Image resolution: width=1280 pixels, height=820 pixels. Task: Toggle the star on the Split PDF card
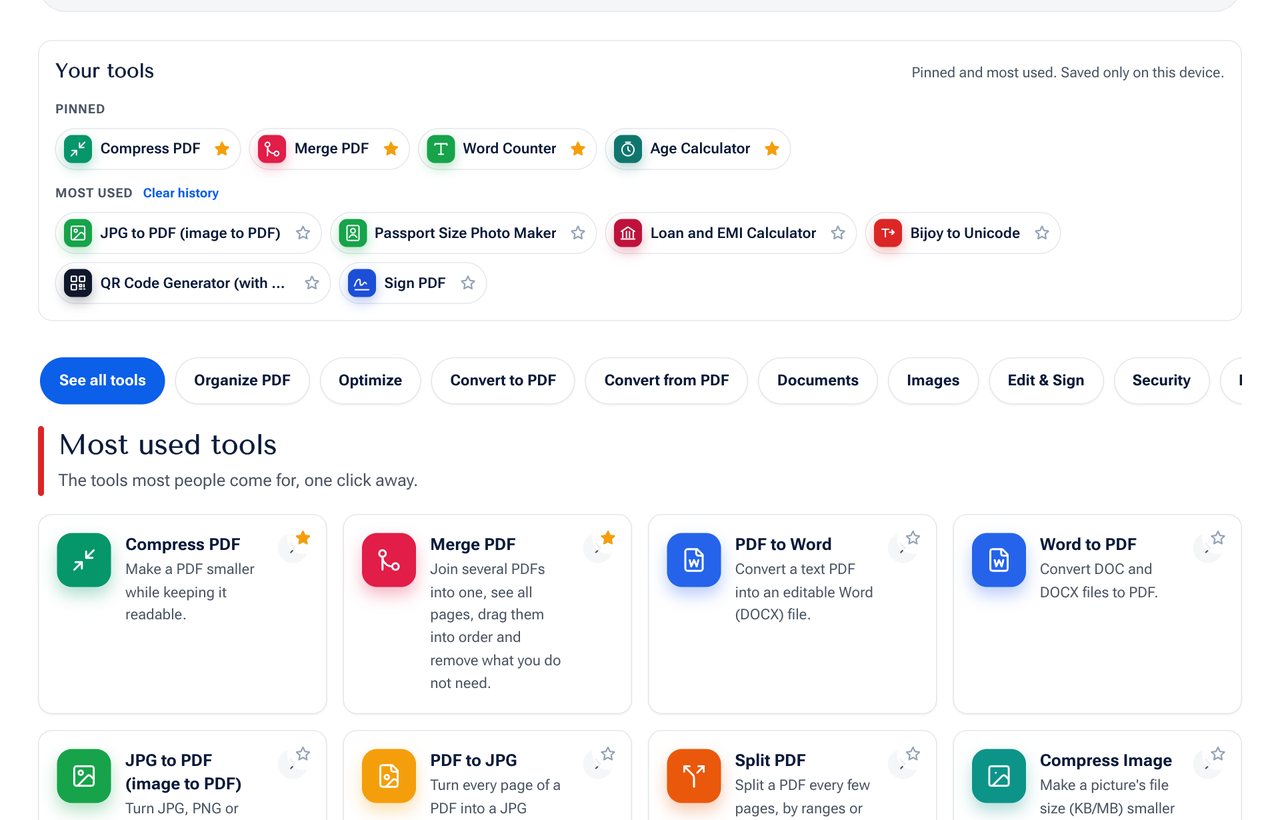click(x=913, y=754)
